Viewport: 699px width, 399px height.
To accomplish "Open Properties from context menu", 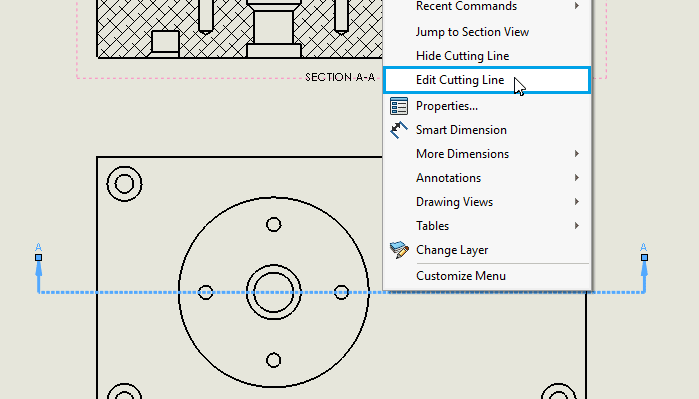I will [487, 106].
